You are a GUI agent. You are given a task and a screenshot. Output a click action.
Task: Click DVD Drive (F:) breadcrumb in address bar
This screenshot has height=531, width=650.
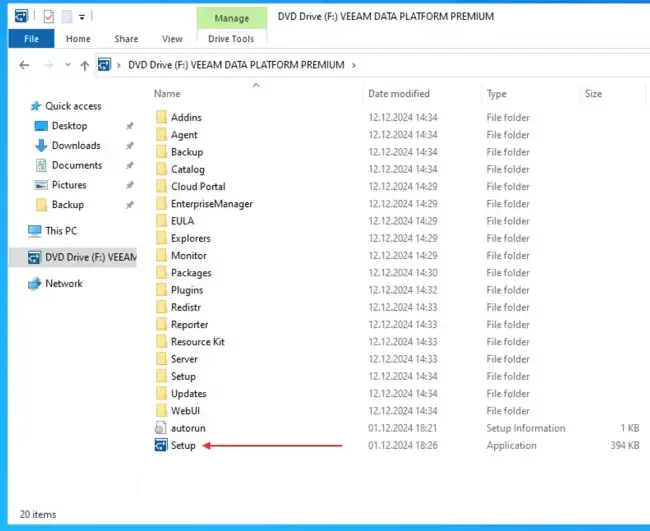pyautogui.click(x=236, y=65)
